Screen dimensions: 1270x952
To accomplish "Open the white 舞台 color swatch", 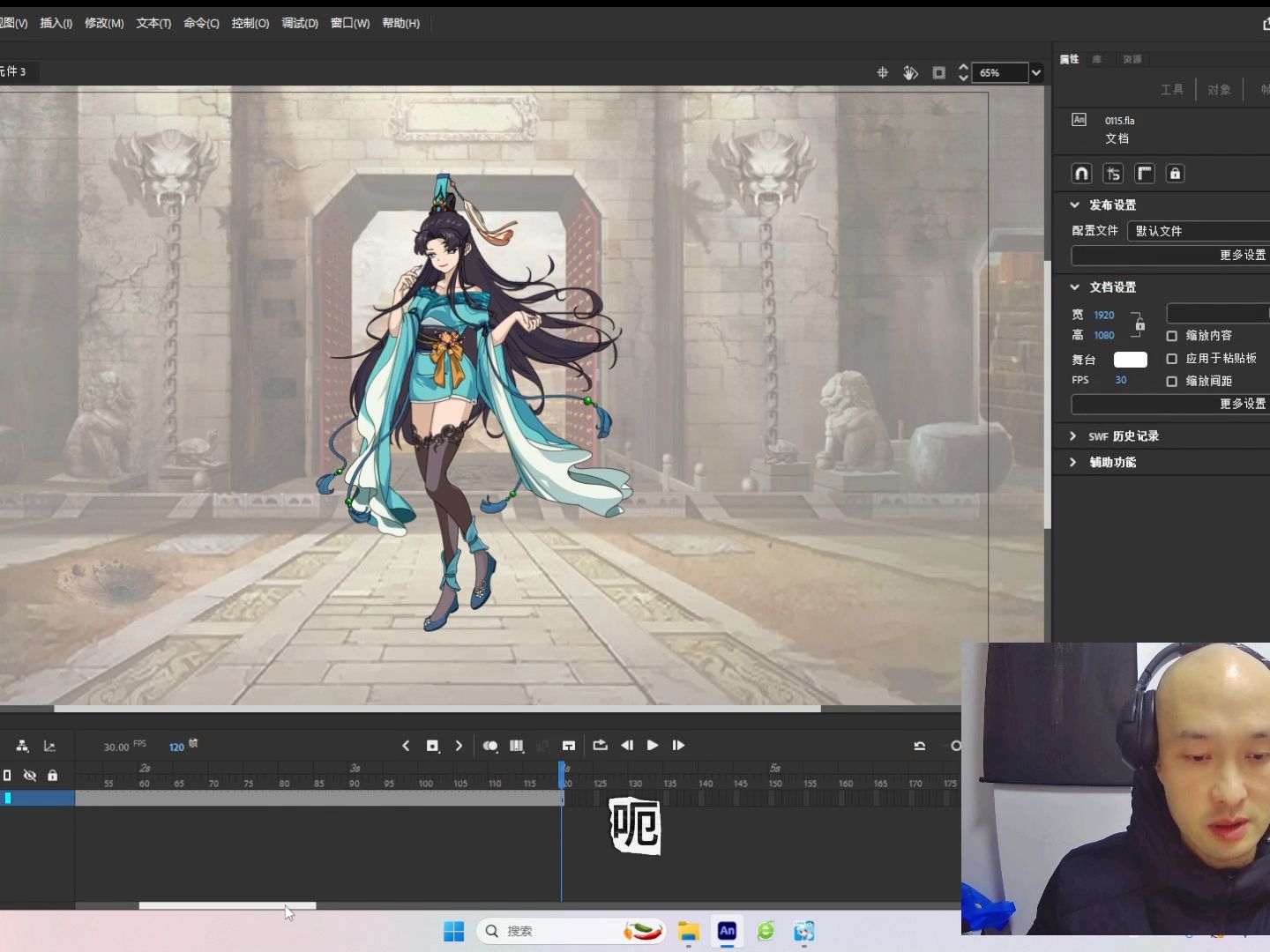I will point(1131,360).
